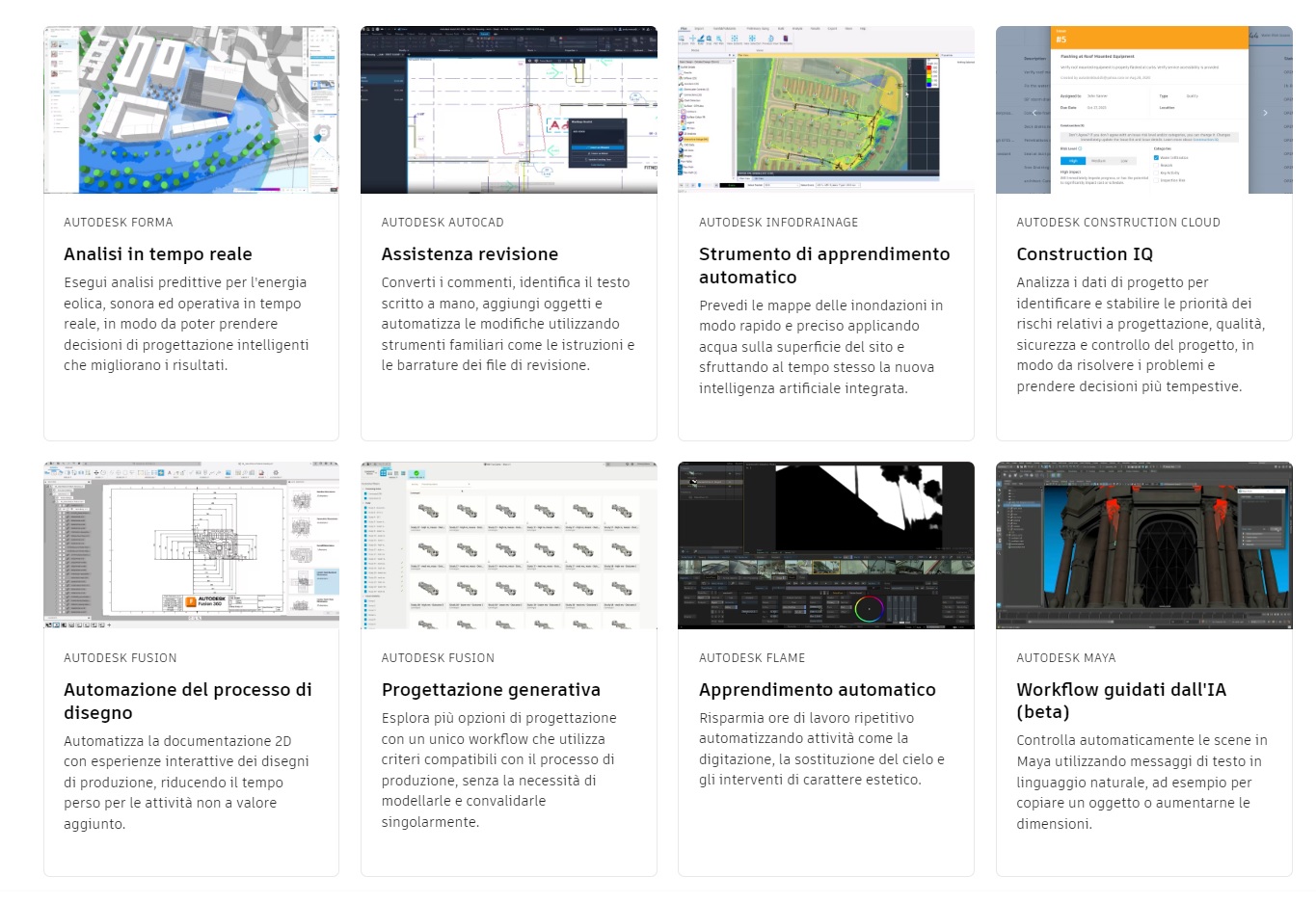
Task: Click the color wheel in Flame thumbnail
Action: click(x=869, y=609)
